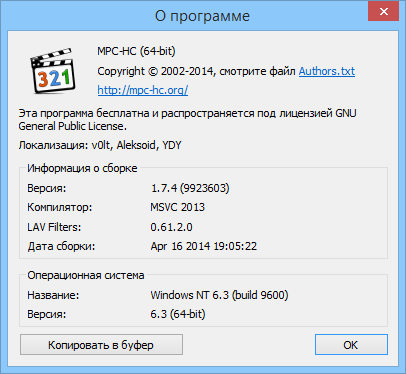This screenshot has width=406, height=374.
Task: Close the О программе dialog window
Action: tap(383, 12)
